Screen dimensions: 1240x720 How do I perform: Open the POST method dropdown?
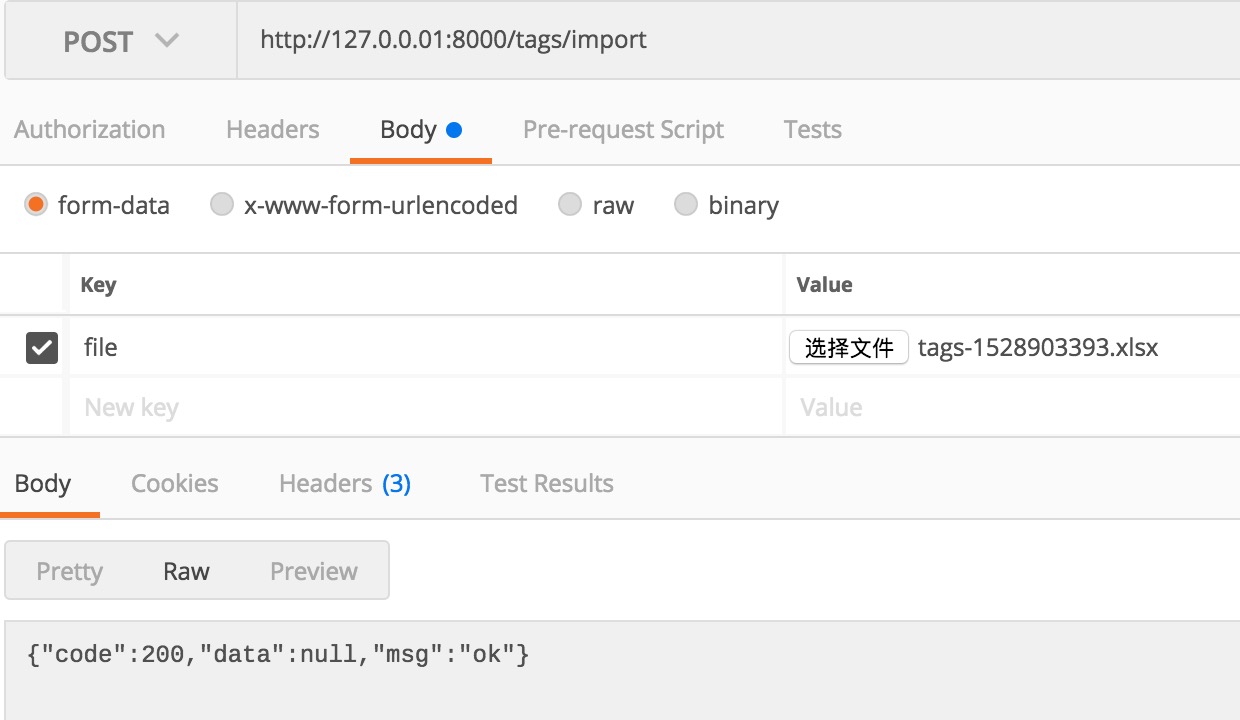click(x=120, y=41)
